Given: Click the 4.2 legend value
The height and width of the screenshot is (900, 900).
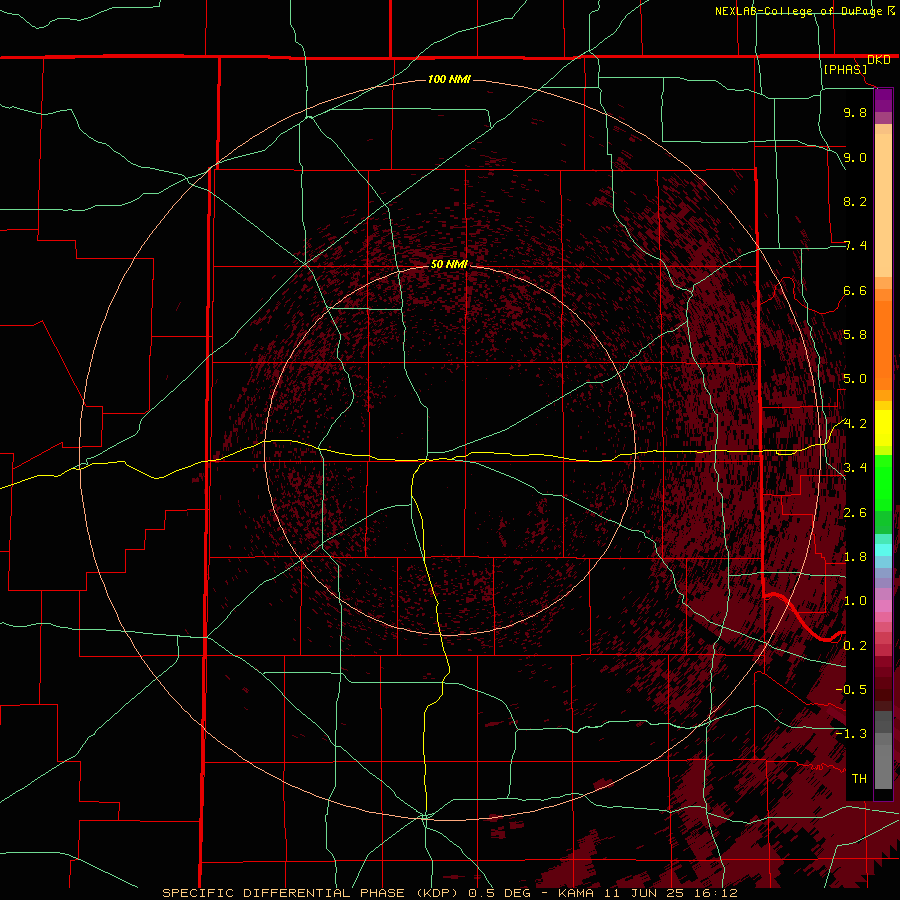Looking at the screenshot, I should pos(855,424).
